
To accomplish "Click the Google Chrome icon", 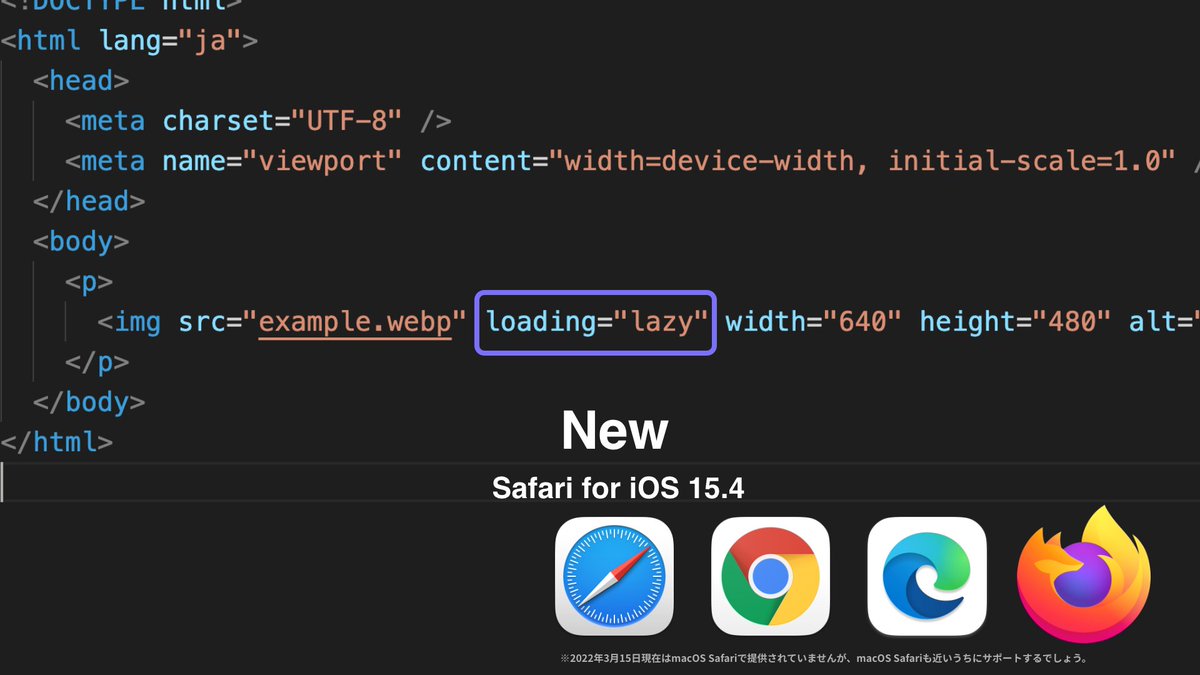I will coord(770,576).
